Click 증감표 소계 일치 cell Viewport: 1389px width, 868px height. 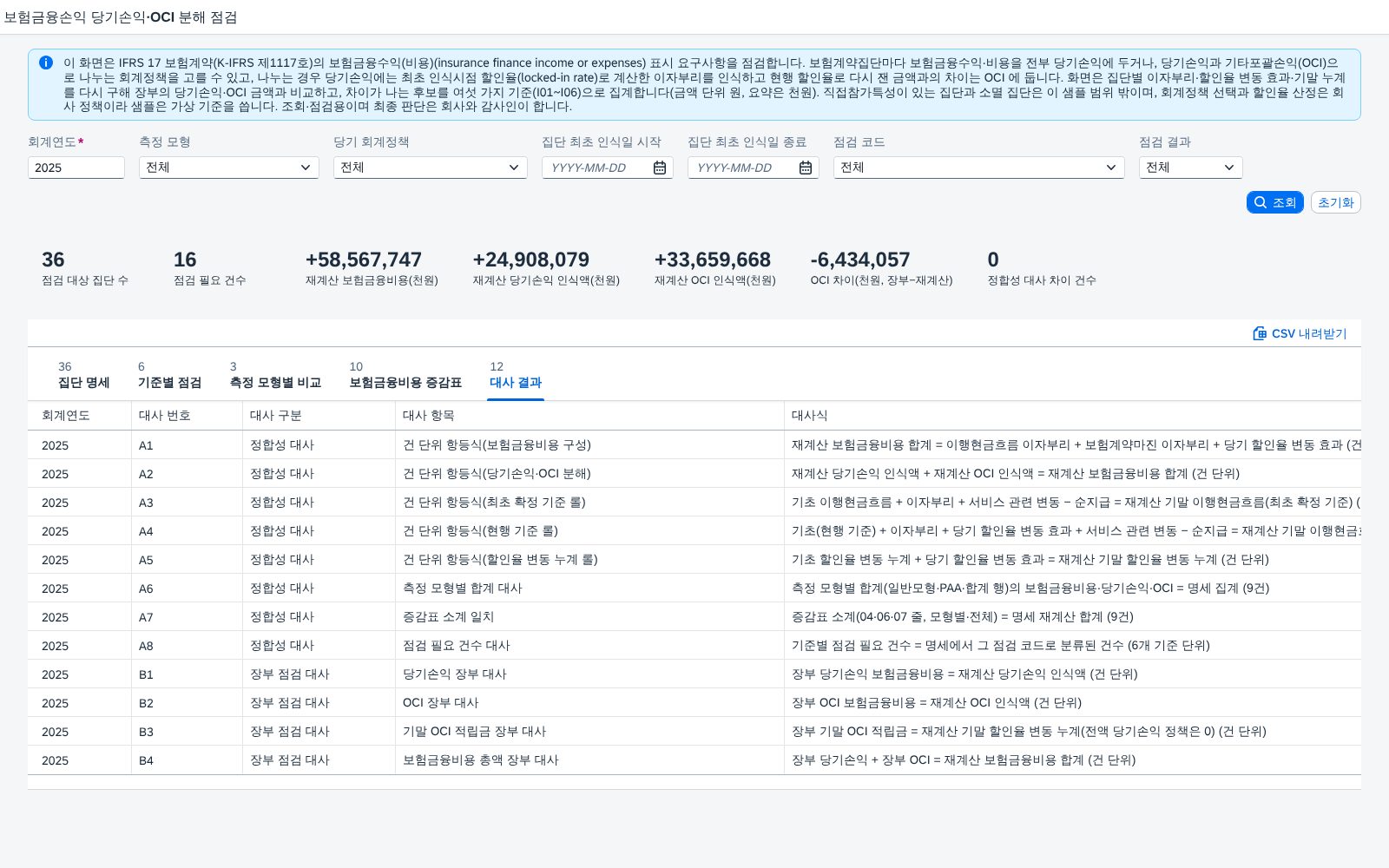[590, 617]
